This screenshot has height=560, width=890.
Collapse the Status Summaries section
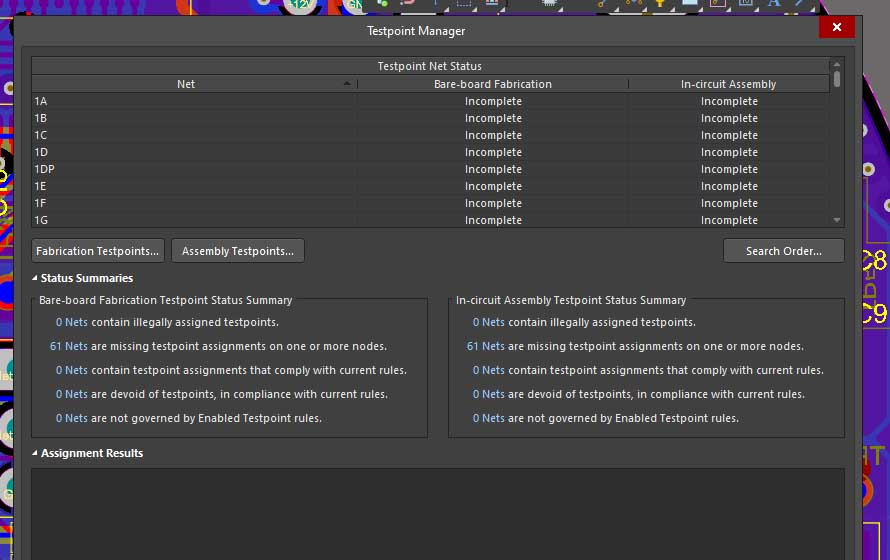36,278
